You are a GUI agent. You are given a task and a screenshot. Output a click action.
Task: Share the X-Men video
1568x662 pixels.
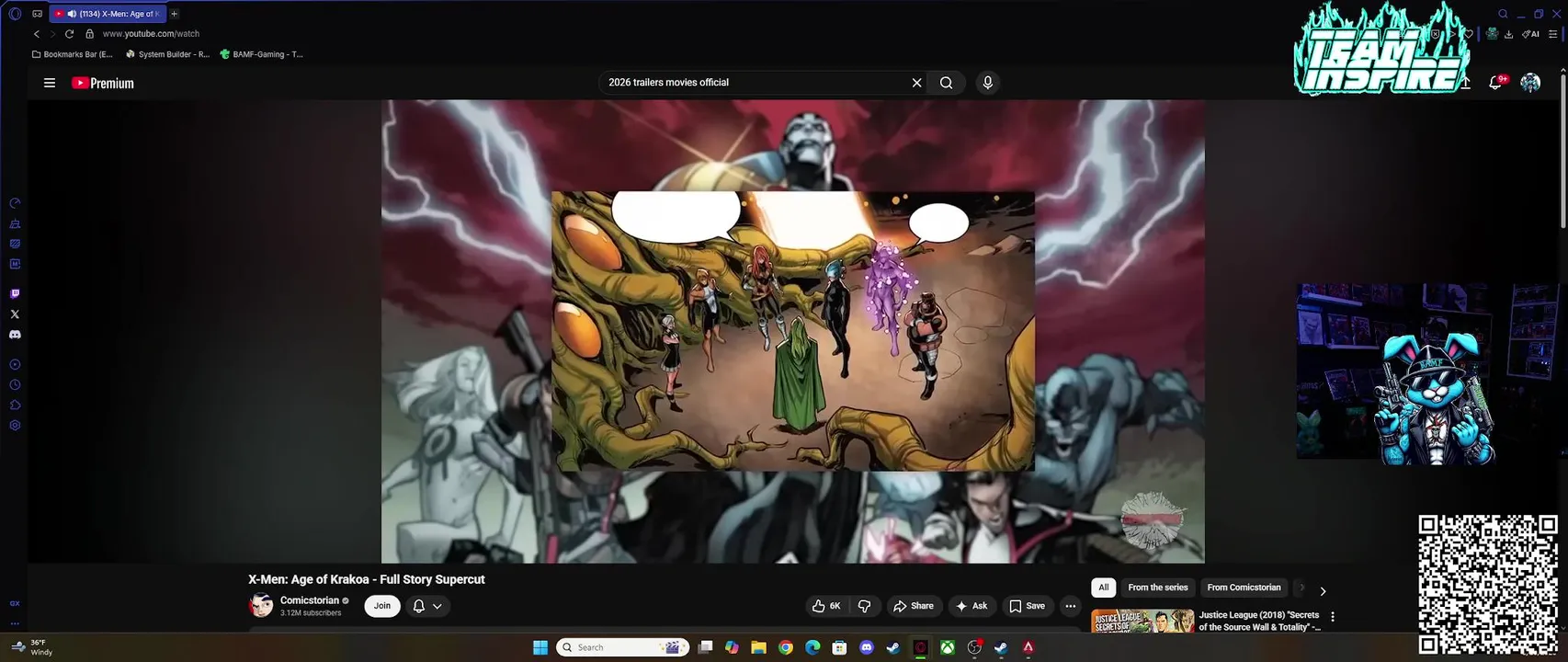913,606
